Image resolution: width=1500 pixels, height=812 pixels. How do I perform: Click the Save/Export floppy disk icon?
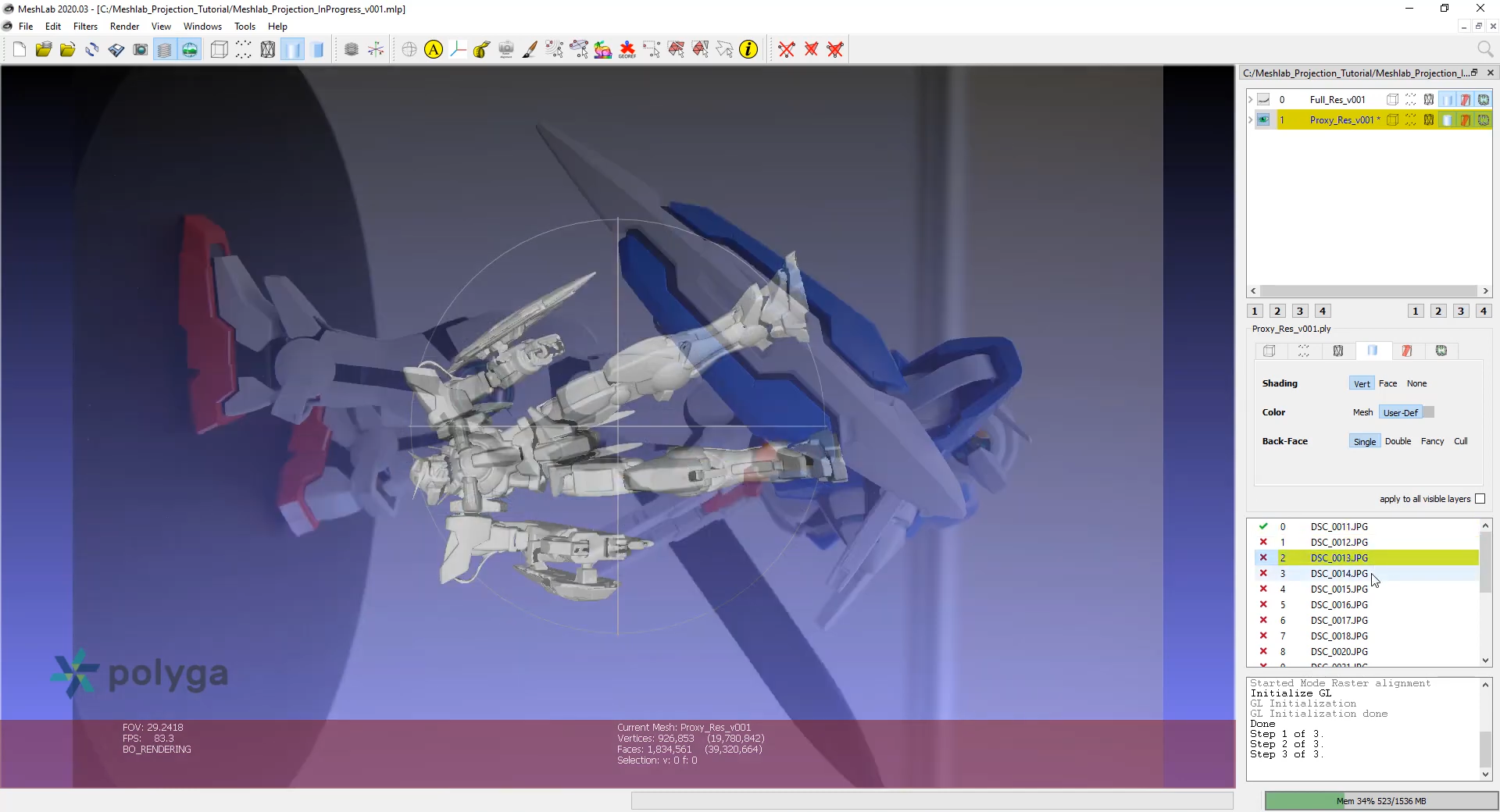[x=116, y=50]
